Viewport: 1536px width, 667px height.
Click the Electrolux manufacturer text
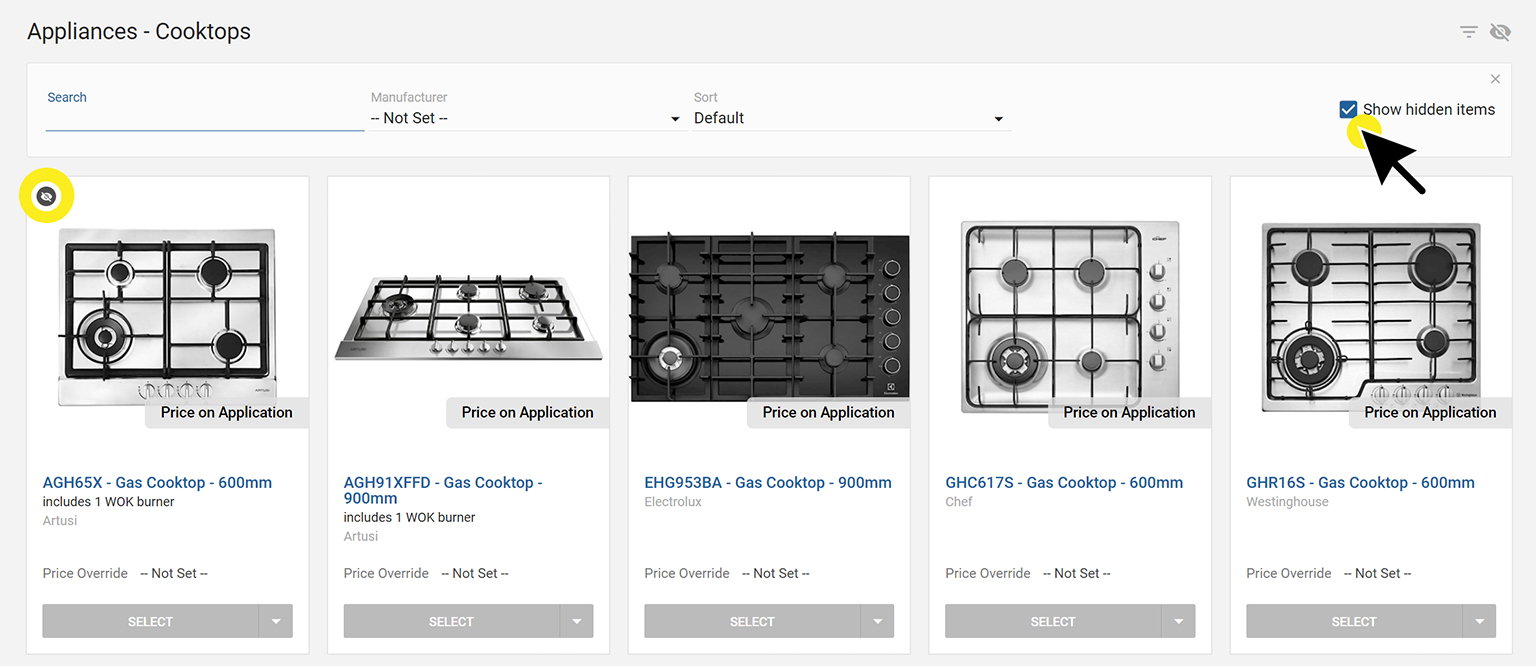673,502
